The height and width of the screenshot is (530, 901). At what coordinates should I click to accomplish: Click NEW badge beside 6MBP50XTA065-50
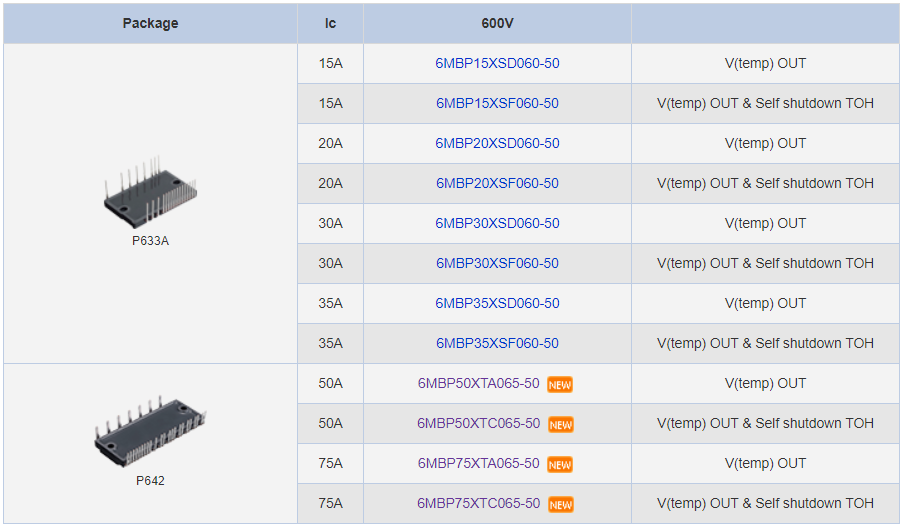pyautogui.click(x=560, y=385)
